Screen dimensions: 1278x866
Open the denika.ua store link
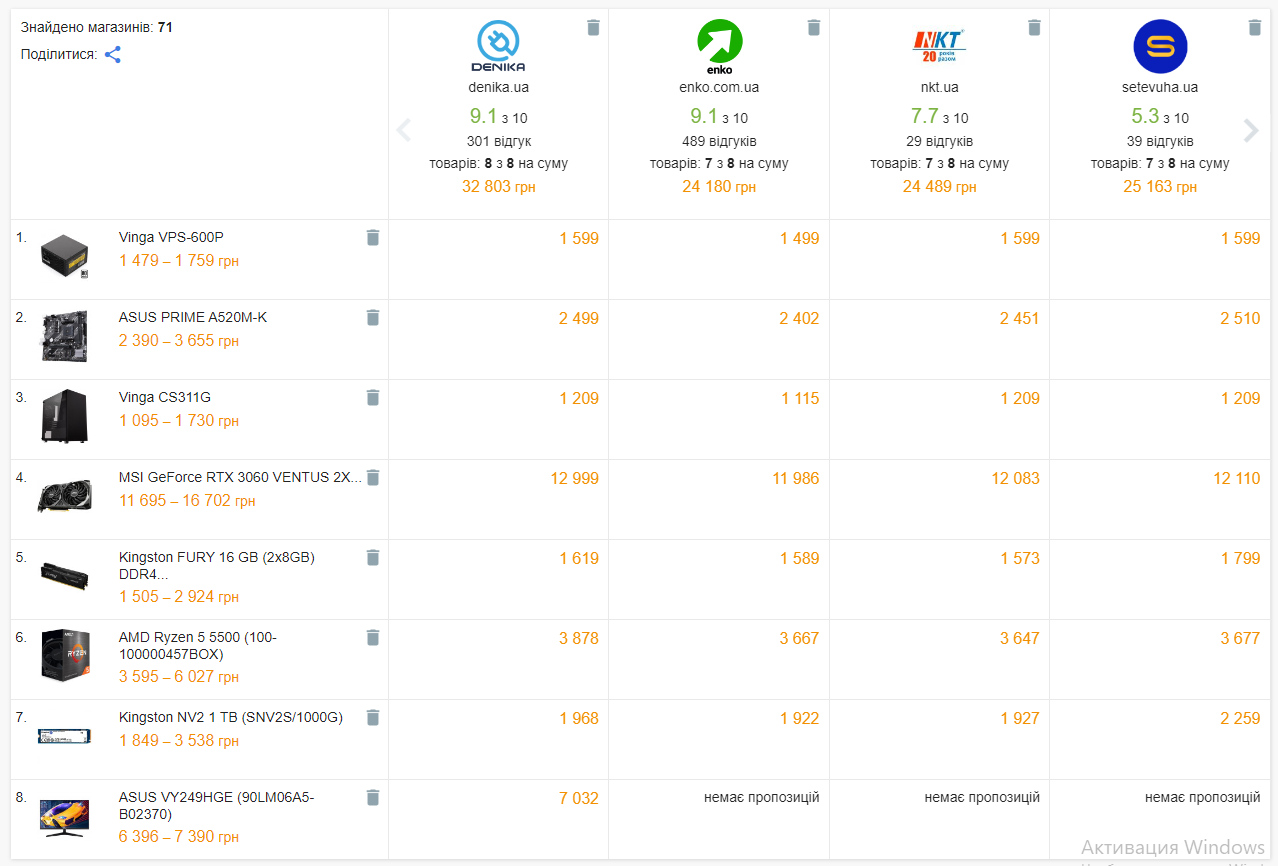tap(499, 87)
